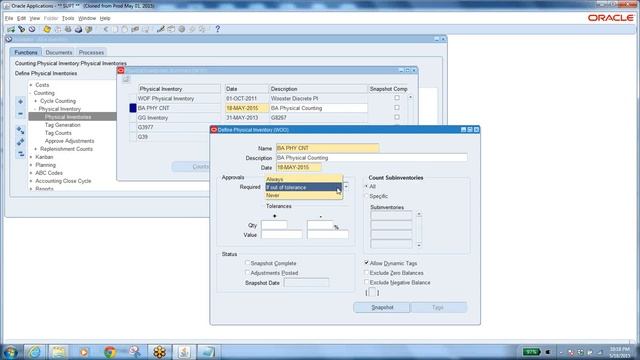The height and width of the screenshot is (360, 640).
Task: Click the Expand All Children navigator icon
Action: (x=20, y=131)
